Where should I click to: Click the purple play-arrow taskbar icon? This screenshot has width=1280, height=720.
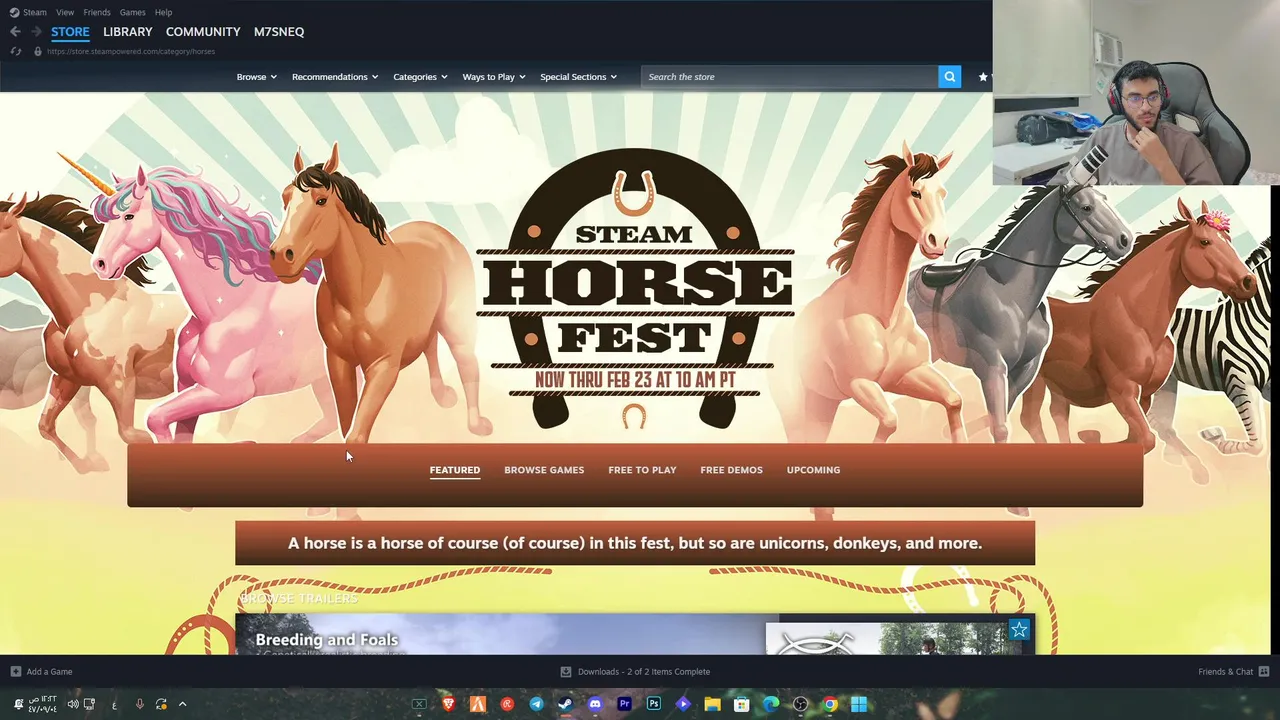click(683, 704)
